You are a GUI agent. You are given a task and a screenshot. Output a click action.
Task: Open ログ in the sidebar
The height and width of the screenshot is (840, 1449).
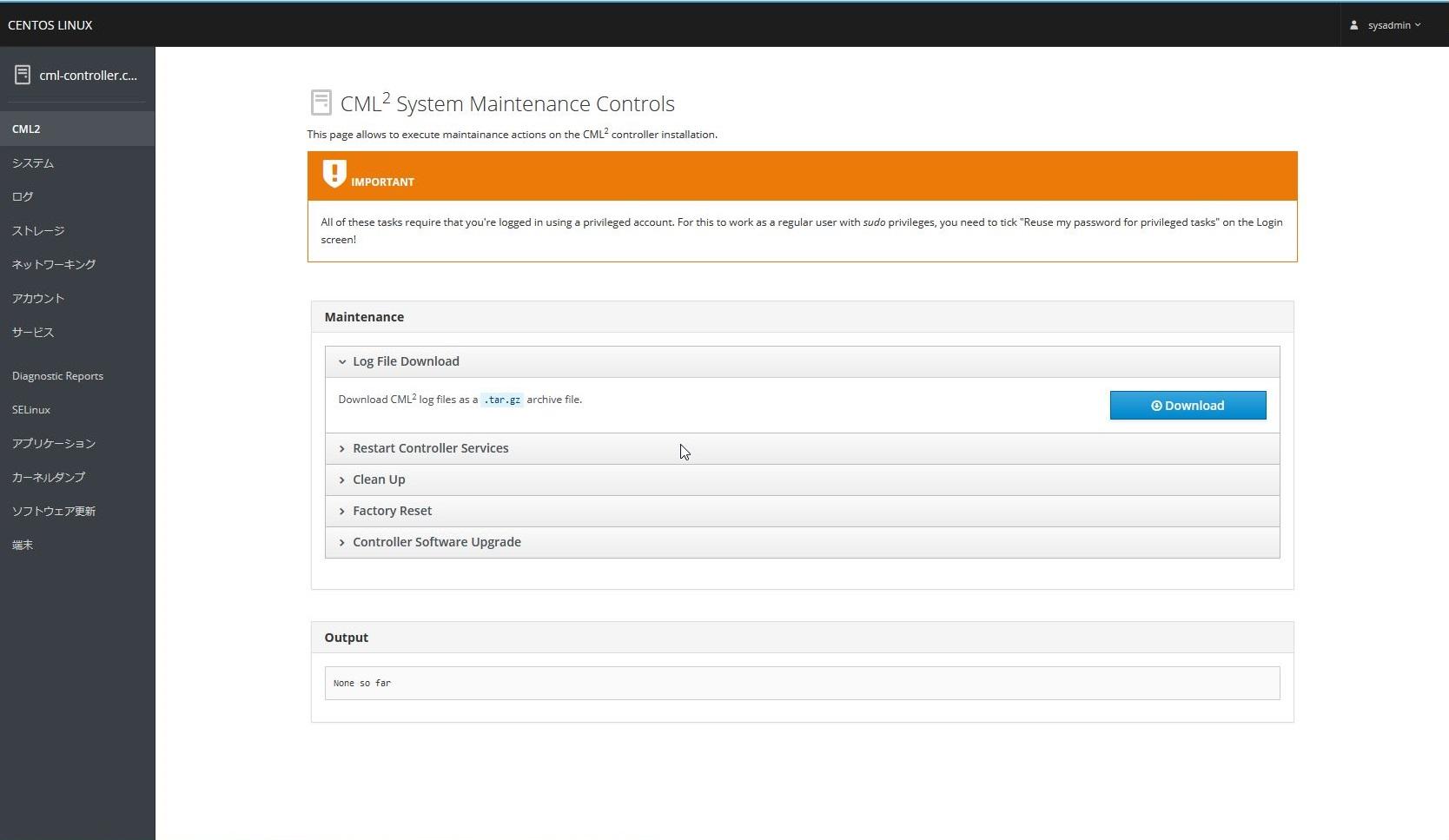point(77,196)
